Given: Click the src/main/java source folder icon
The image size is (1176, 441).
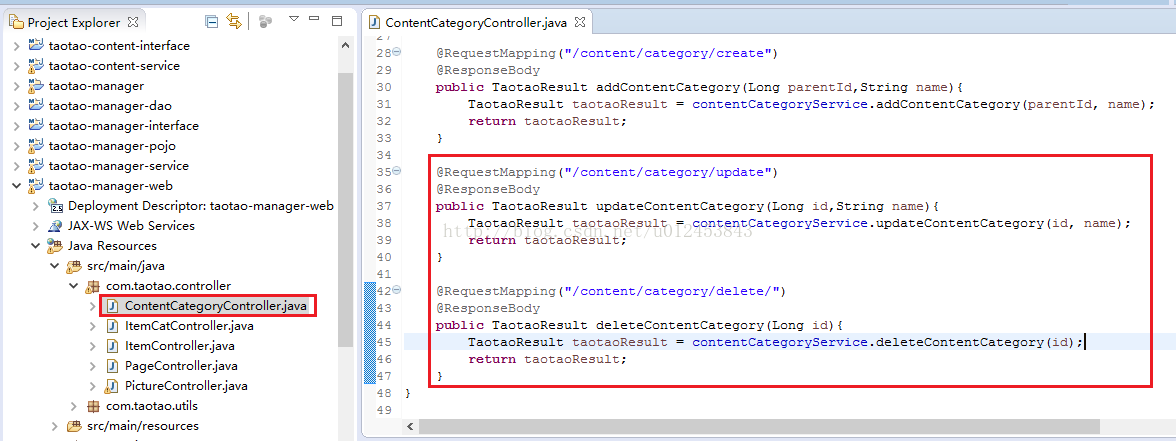Looking at the screenshot, I should 74,266.
